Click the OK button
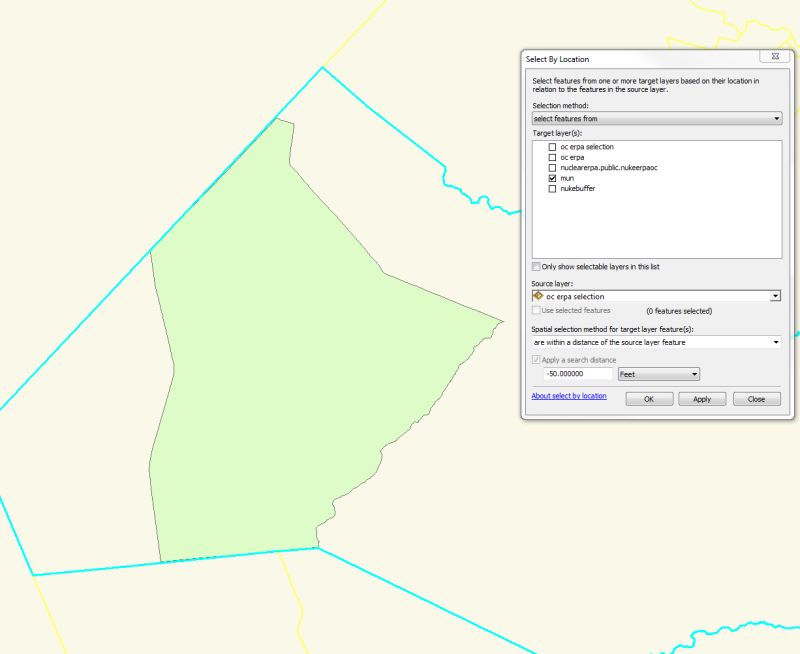The height and width of the screenshot is (654, 800). pos(649,399)
